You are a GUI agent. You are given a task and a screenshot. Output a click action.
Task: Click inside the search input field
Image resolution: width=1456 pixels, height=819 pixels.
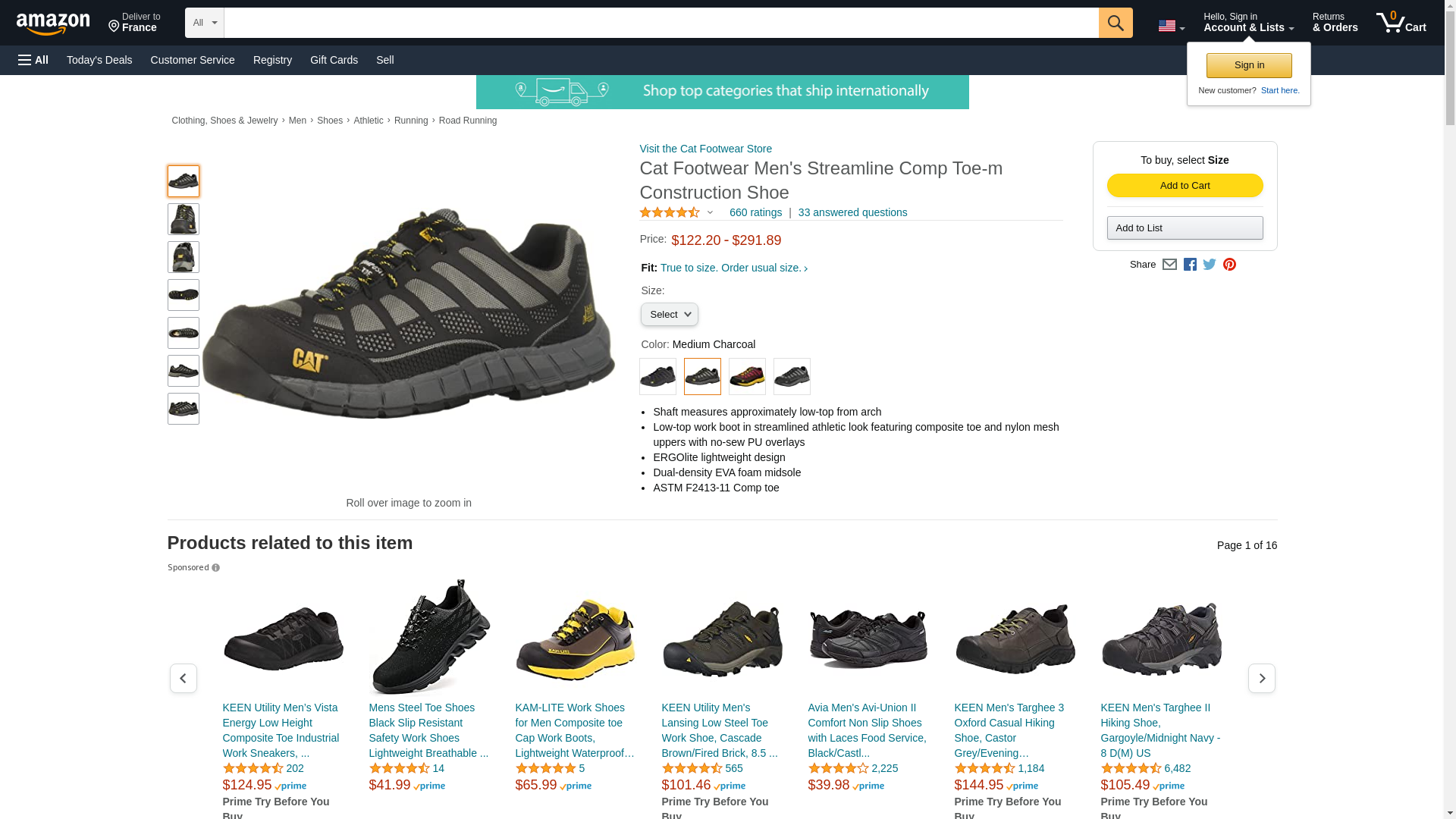click(x=661, y=23)
